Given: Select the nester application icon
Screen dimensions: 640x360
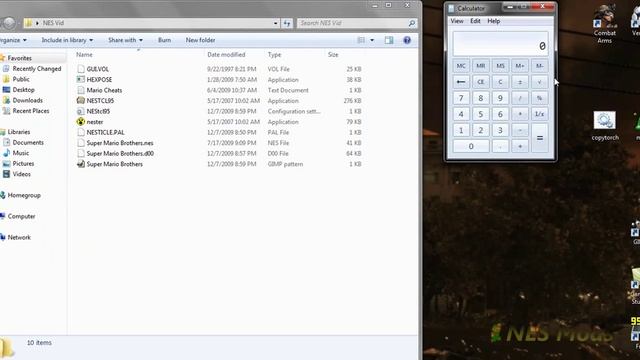Looking at the screenshot, I should click(x=81, y=122).
